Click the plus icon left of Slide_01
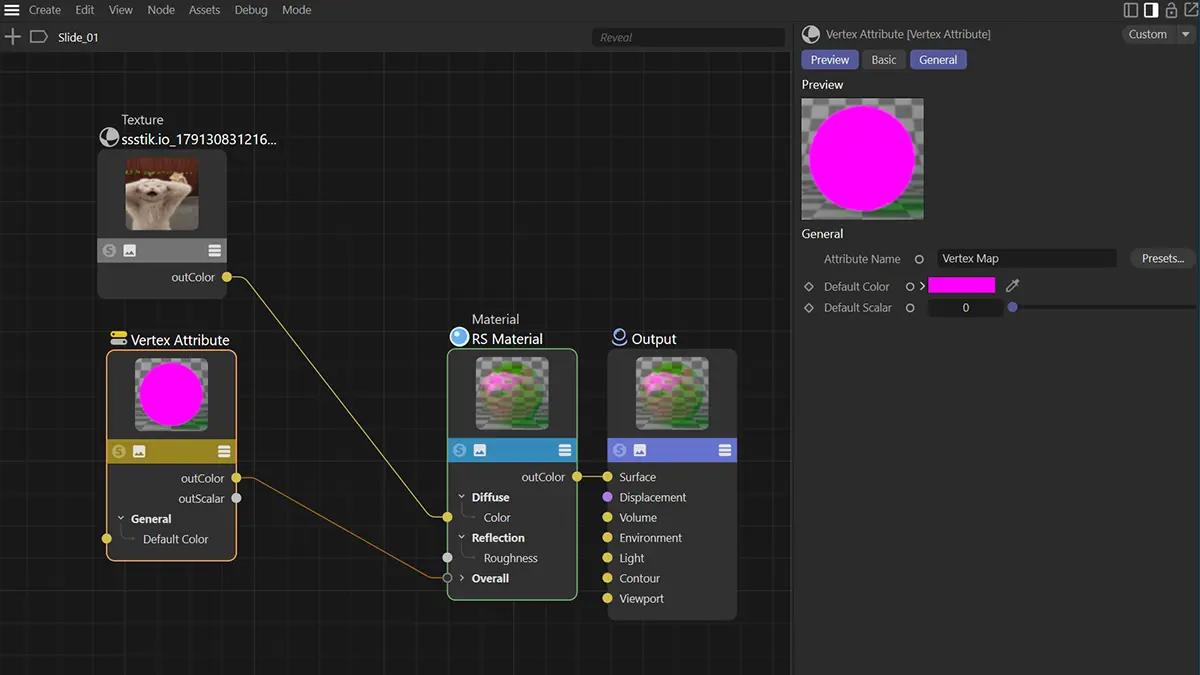The image size is (1200, 675). [x=12, y=37]
